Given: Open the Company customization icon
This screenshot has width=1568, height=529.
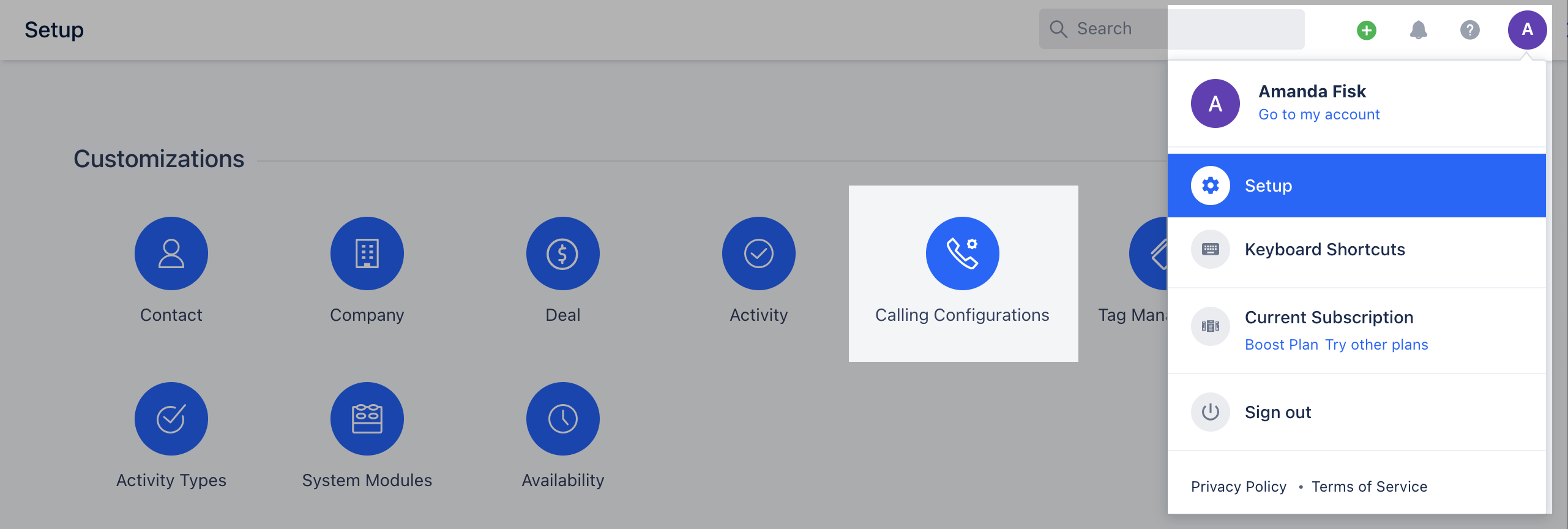Looking at the screenshot, I should pyautogui.click(x=367, y=253).
